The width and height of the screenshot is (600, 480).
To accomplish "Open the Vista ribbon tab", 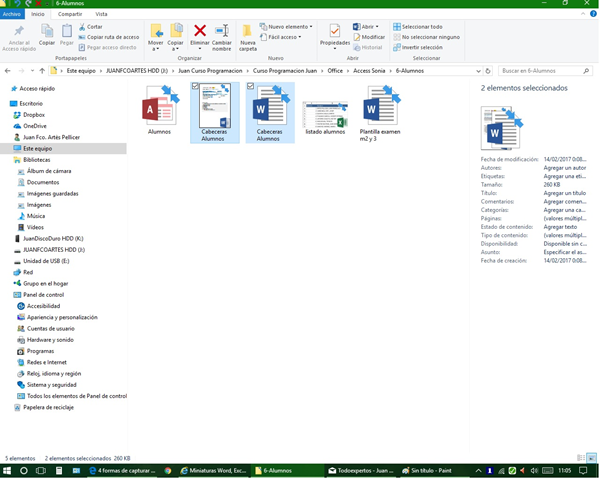I will tap(101, 15).
